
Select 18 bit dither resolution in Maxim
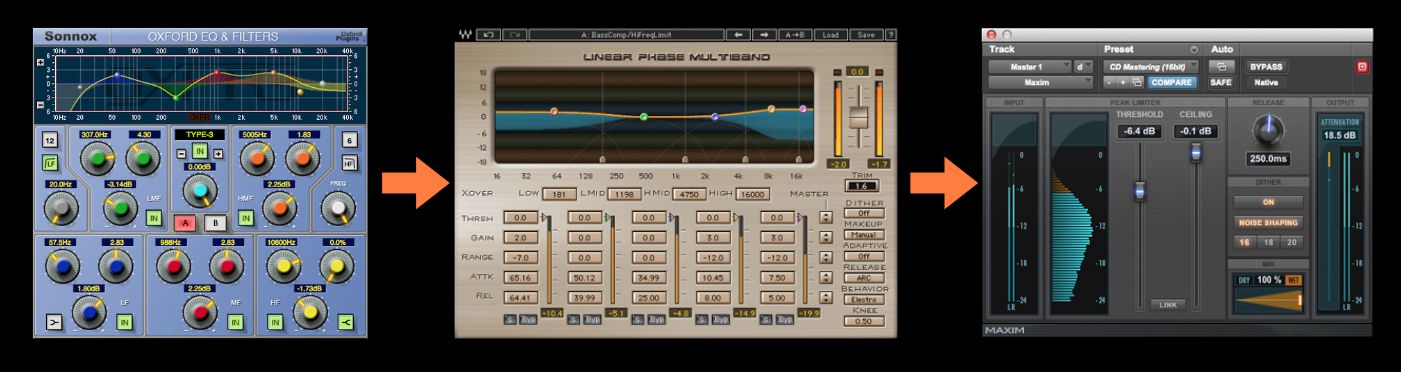[1267, 243]
